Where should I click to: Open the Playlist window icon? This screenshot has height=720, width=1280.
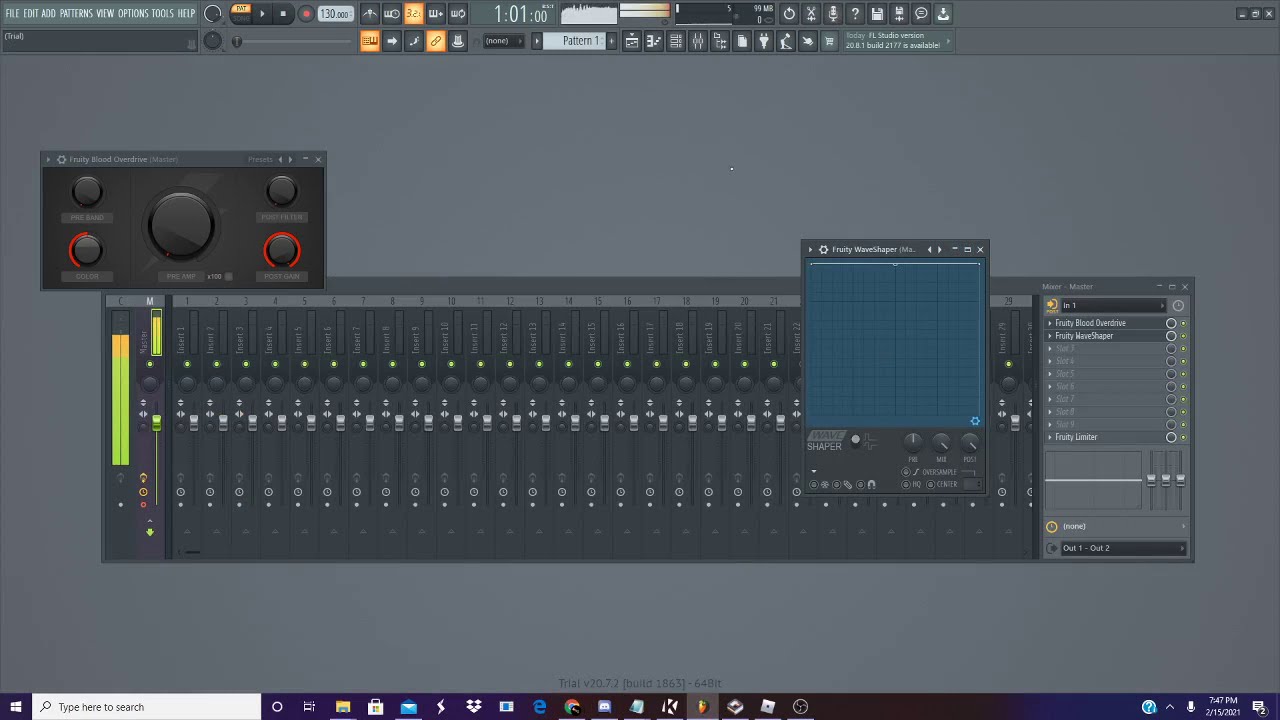(x=632, y=41)
